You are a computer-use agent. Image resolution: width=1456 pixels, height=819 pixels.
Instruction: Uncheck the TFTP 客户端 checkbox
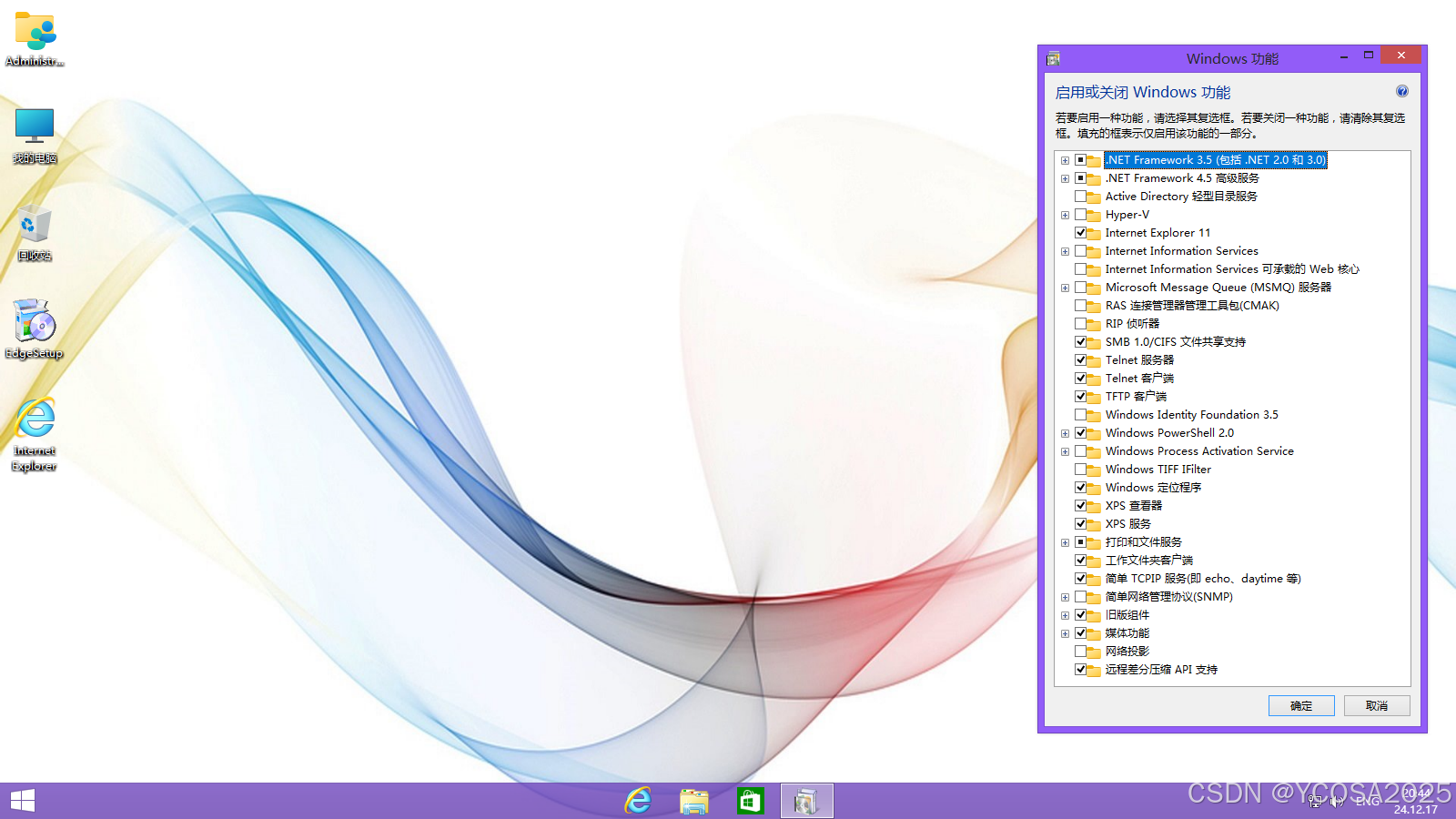pyautogui.click(x=1080, y=397)
